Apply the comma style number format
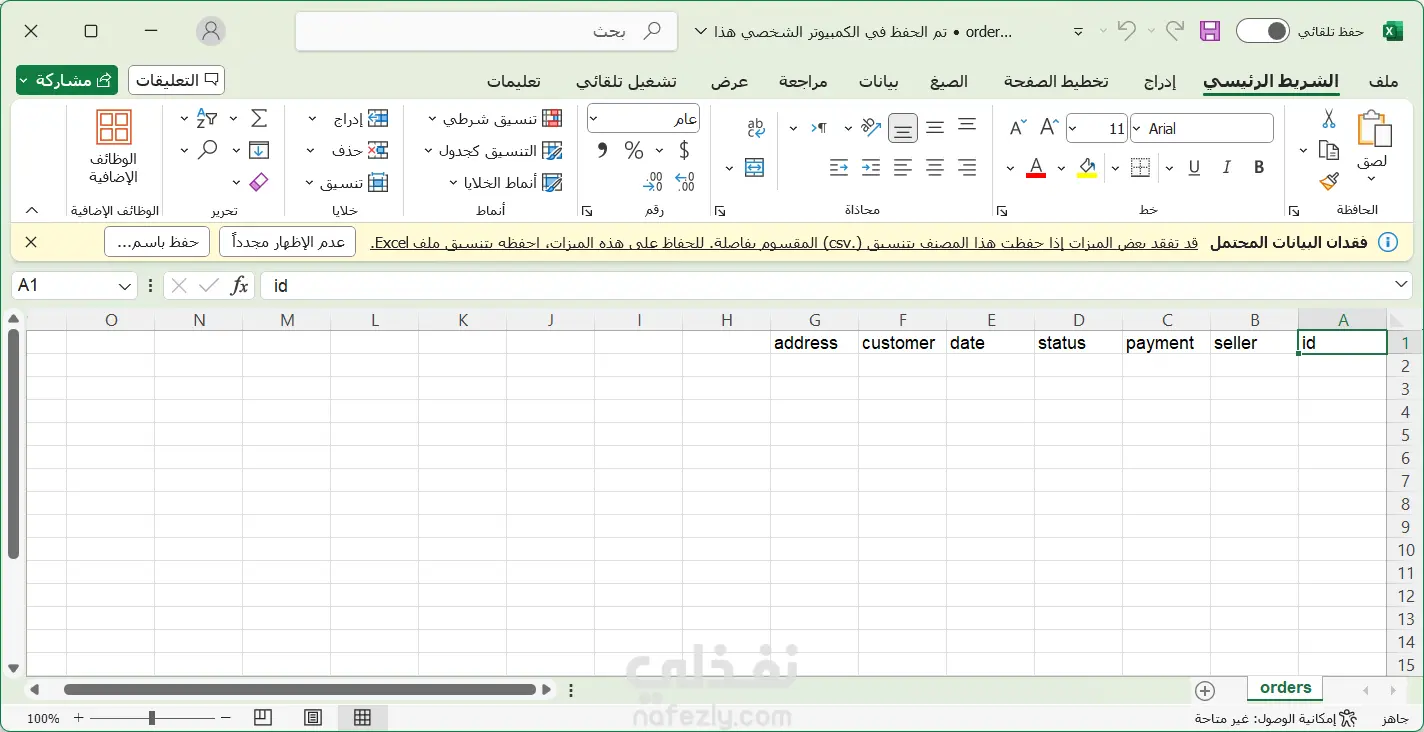This screenshot has width=1424, height=732. click(602, 151)
